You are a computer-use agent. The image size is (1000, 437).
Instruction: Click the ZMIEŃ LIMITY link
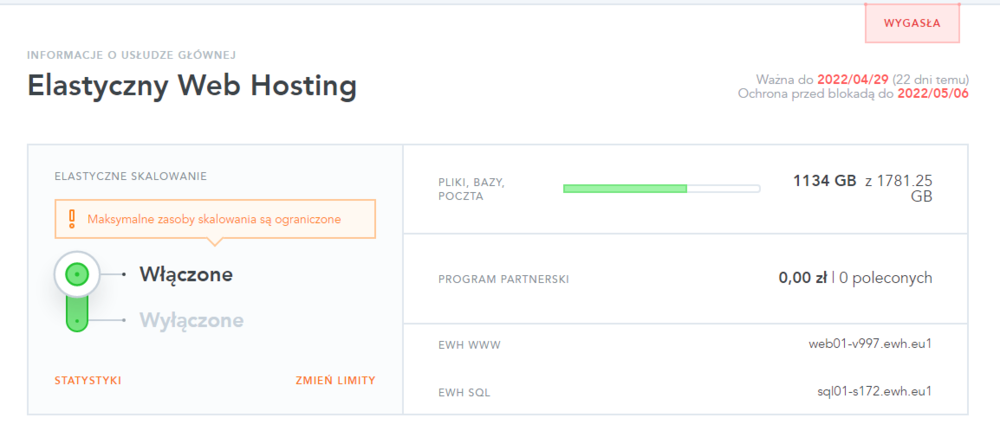tap(335, 380)
